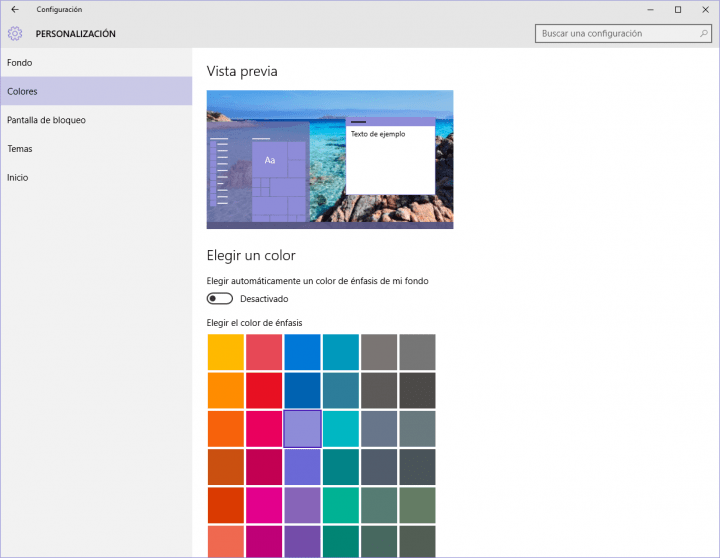This screenshot has width=720, height=558.
Task: Click the 'Texto de ejemplo' sample window text
Action: (x=378, y=134)
